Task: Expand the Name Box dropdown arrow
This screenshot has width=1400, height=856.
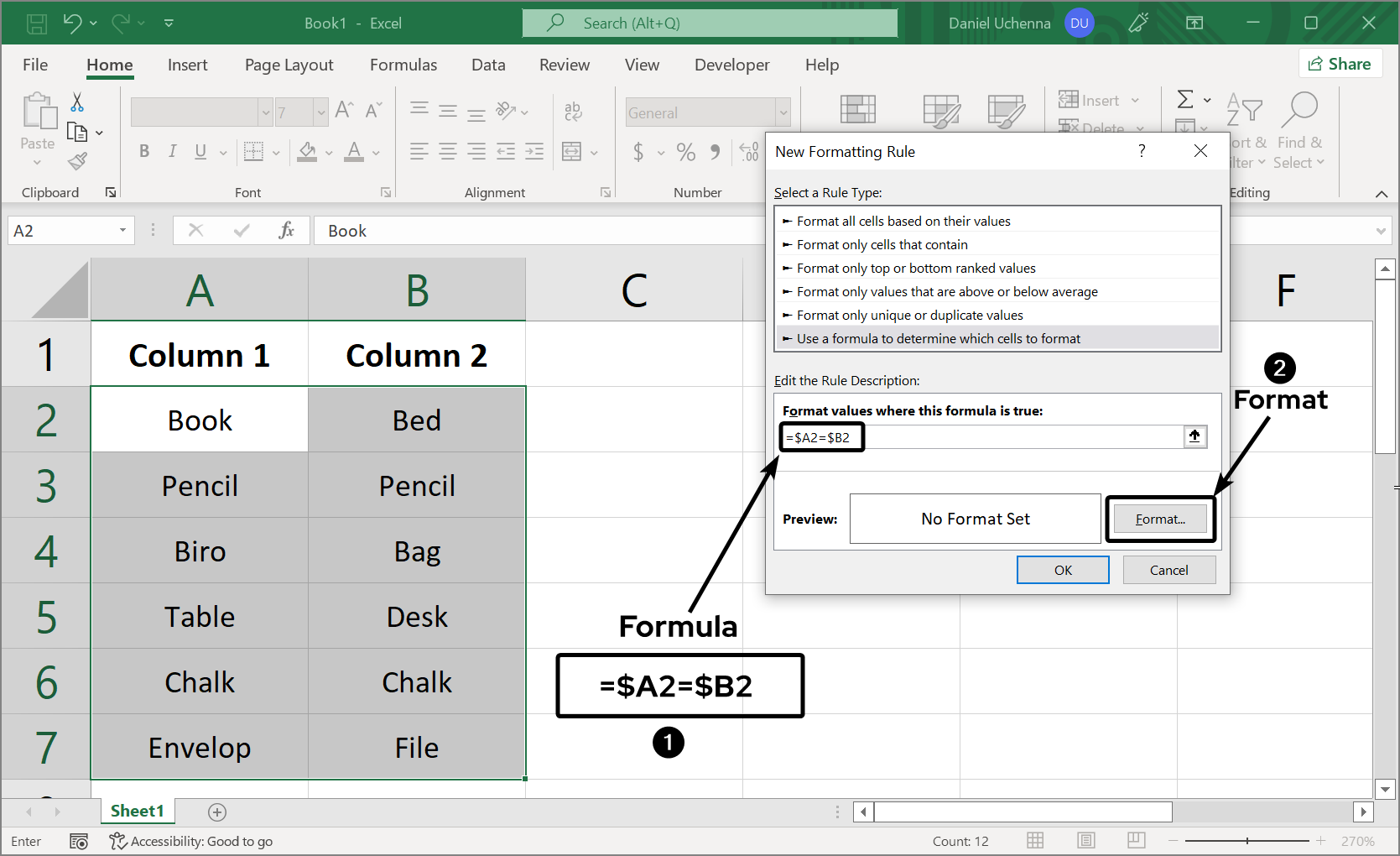Action: (x=122, y=231)
